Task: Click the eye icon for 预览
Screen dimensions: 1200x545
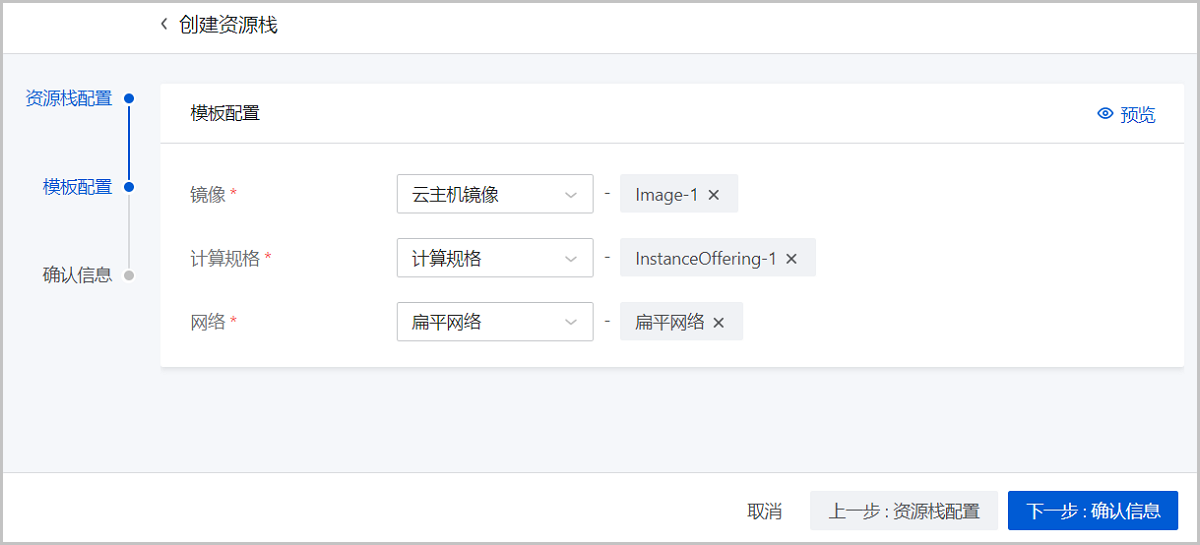Action: coord(1105,114)
